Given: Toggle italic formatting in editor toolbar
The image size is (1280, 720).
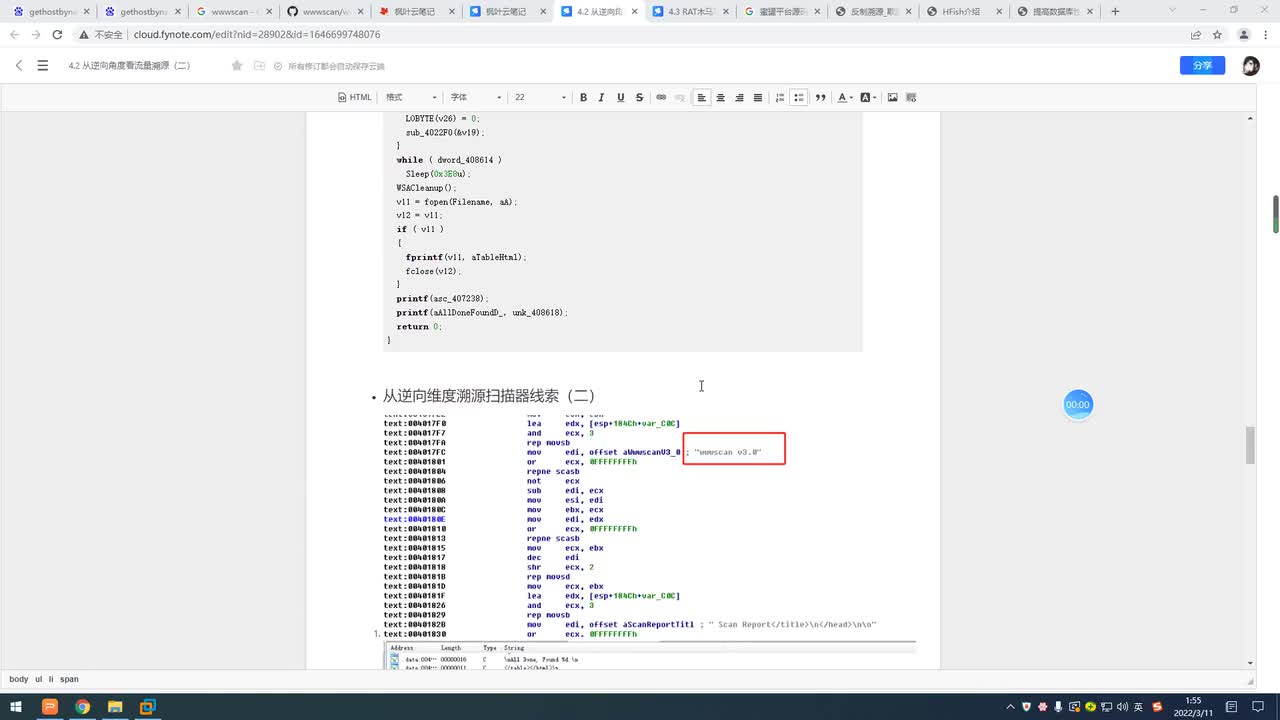Looking at the screenshot, I should tap(601, 97).
